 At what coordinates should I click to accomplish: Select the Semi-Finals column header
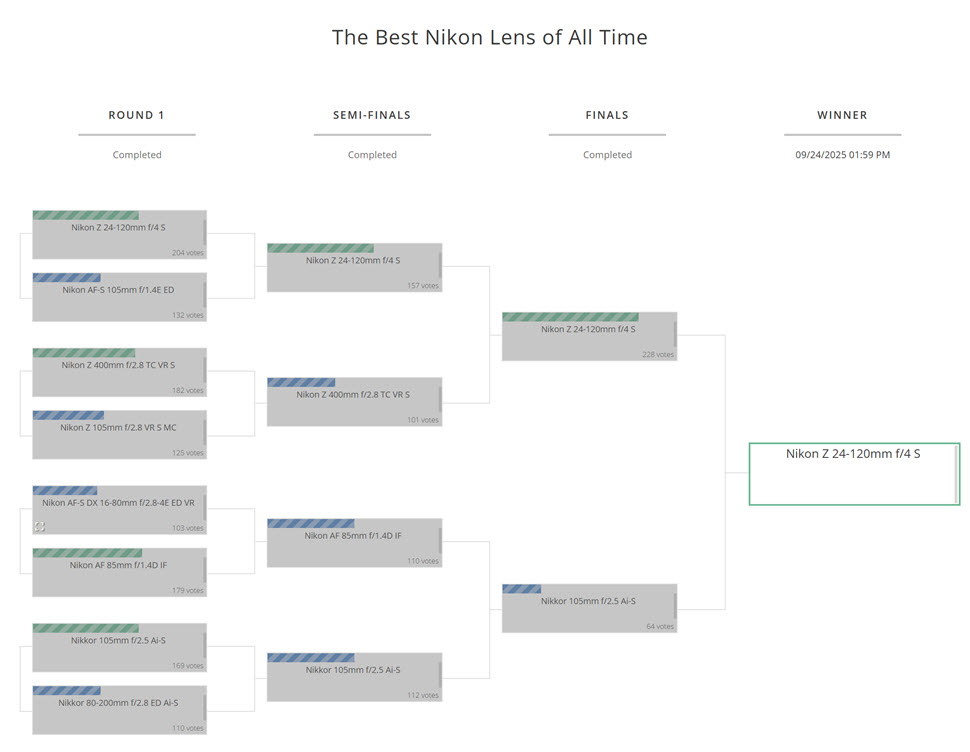point(372,115)
